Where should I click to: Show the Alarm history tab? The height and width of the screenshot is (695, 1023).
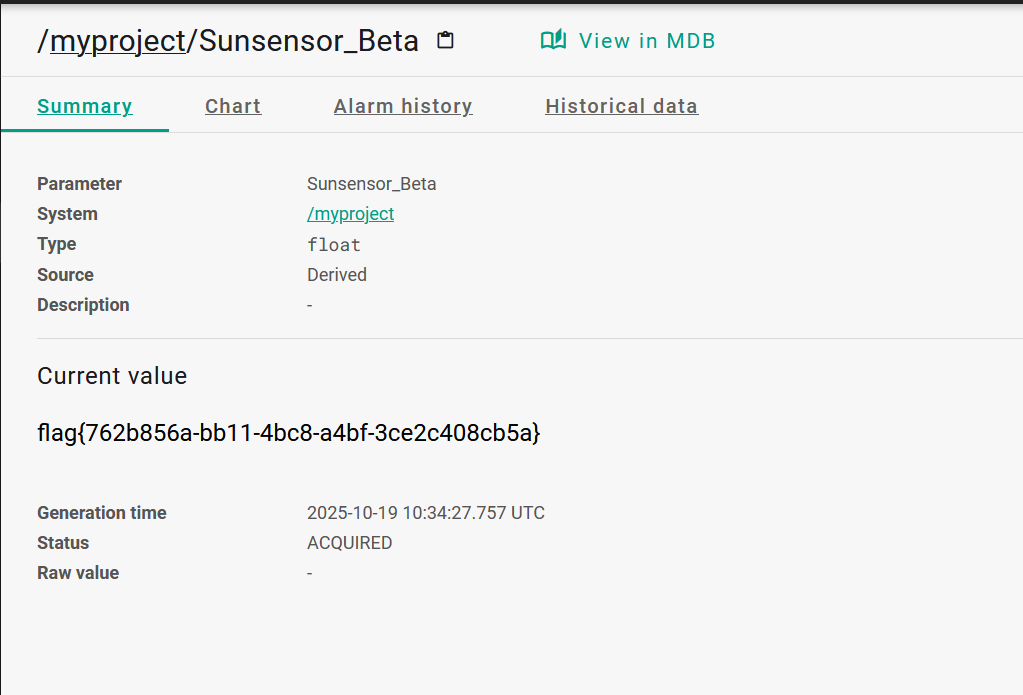(403, 107)
